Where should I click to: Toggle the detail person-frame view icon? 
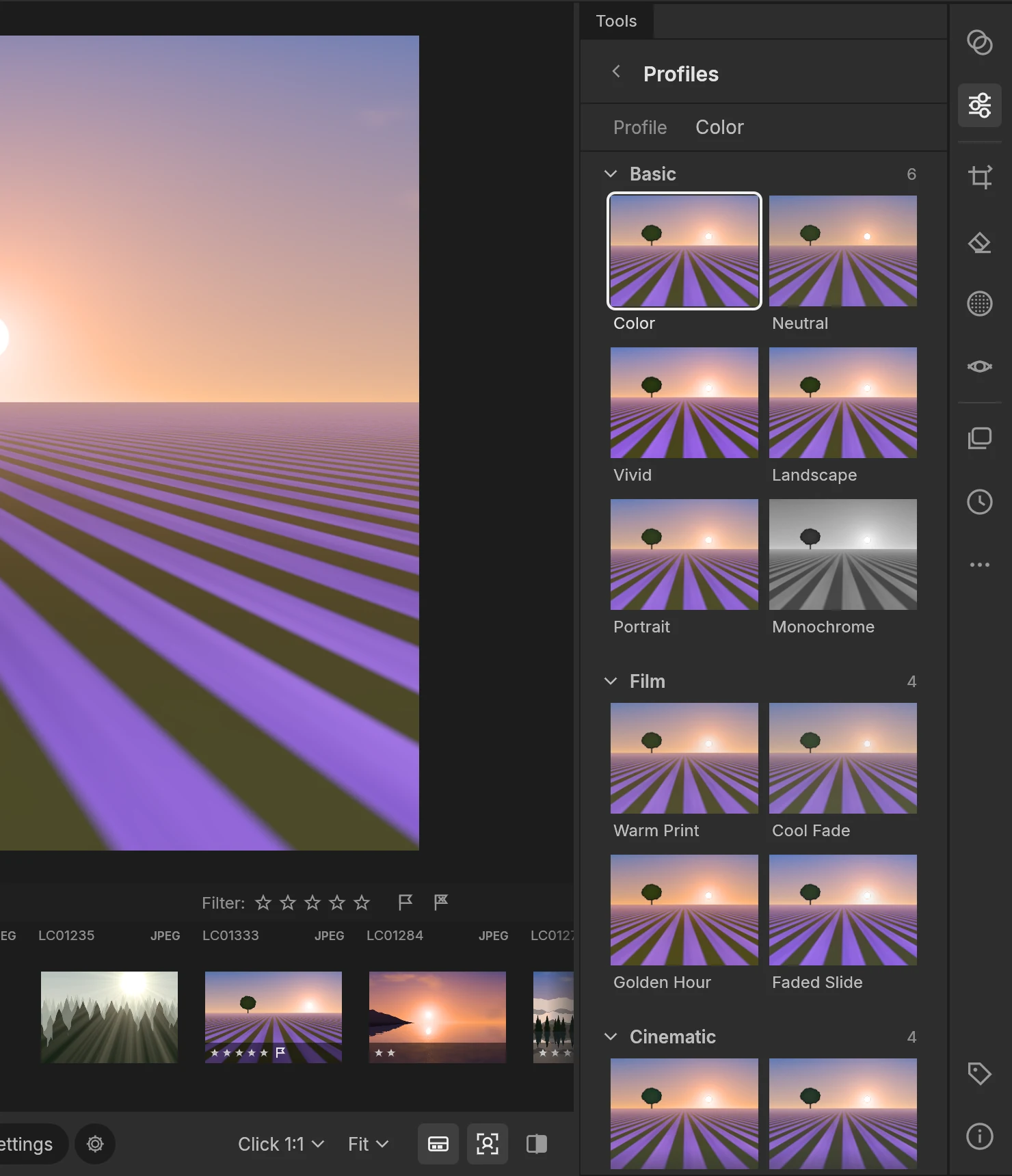[x=488, y=1144]
